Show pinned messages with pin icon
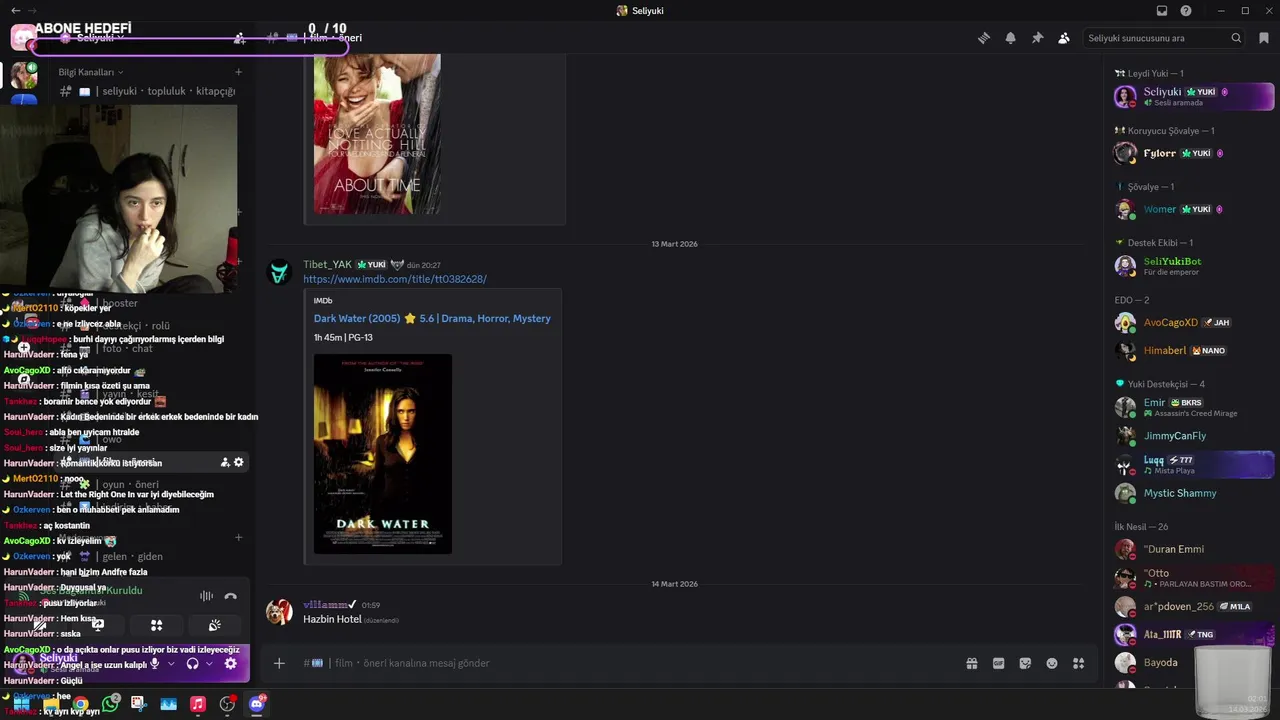 [1037, 38]
